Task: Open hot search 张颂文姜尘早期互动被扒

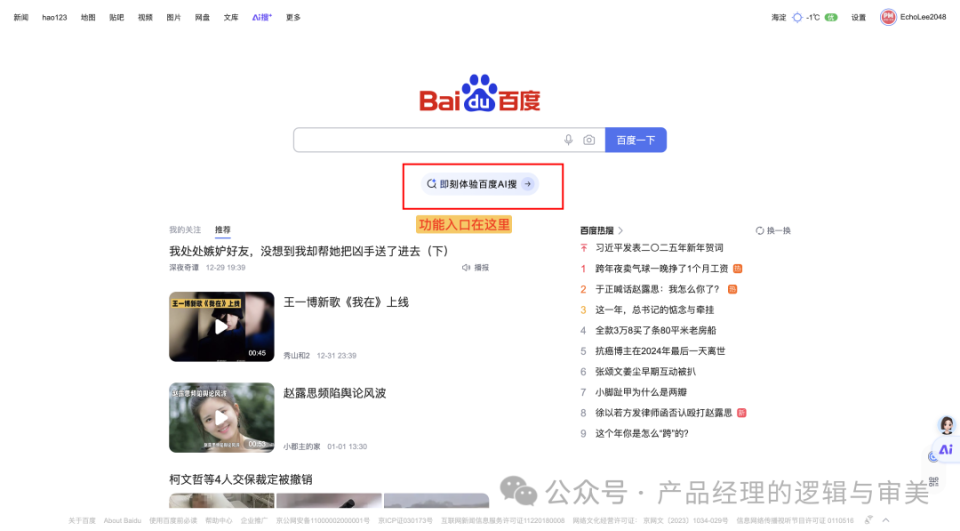Action: tap(645, 372)
